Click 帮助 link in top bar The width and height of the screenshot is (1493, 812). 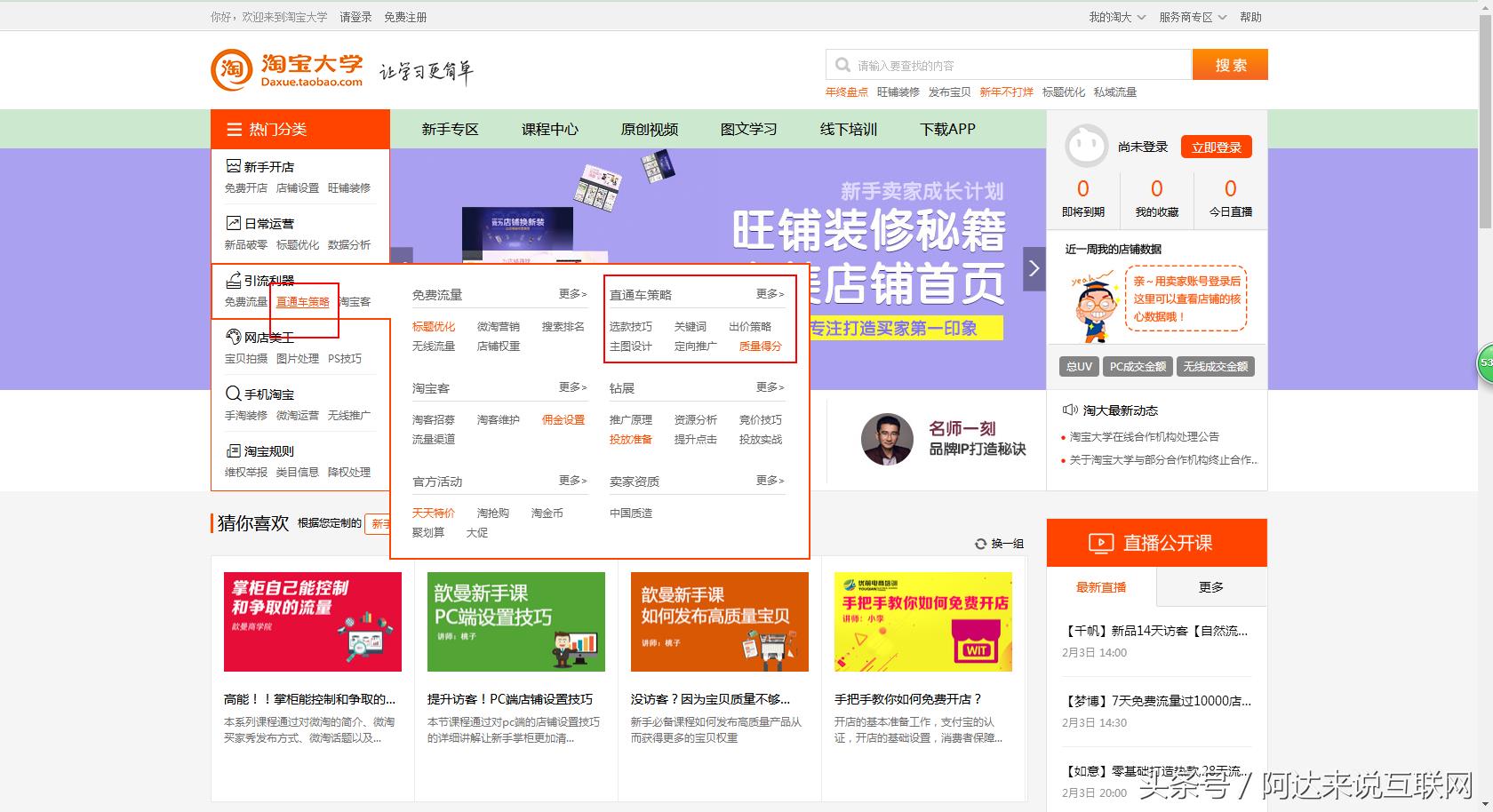[x=1250, y=17]
